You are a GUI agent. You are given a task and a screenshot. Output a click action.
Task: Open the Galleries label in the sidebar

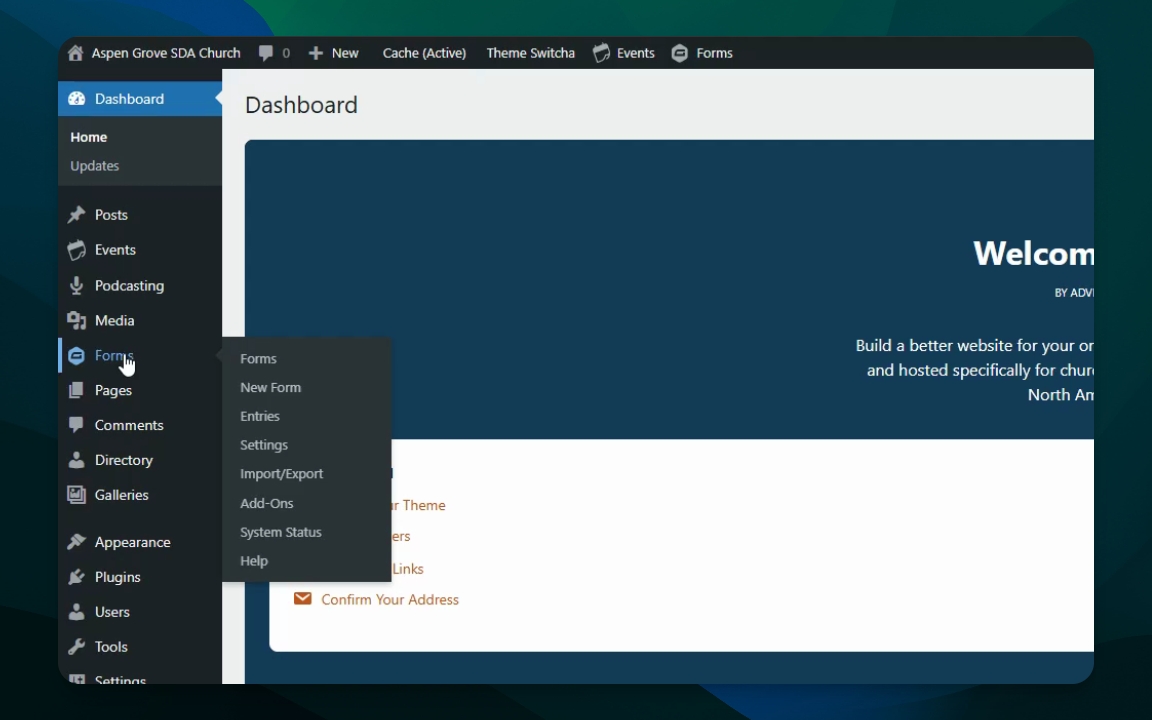click(x=121, y=494)
